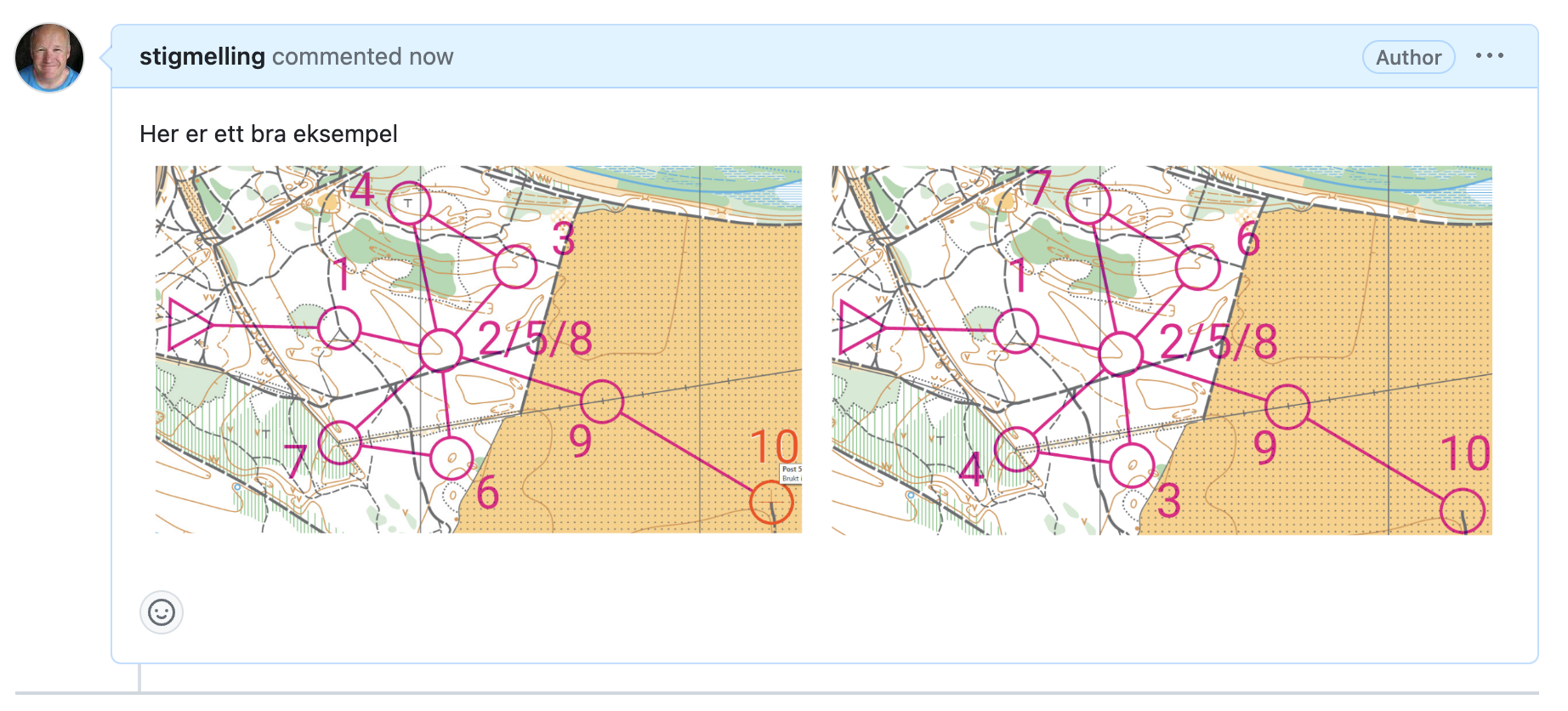Select the control 10 circle in the right map
The image size is (1568, 711).
pos(1463,511)
